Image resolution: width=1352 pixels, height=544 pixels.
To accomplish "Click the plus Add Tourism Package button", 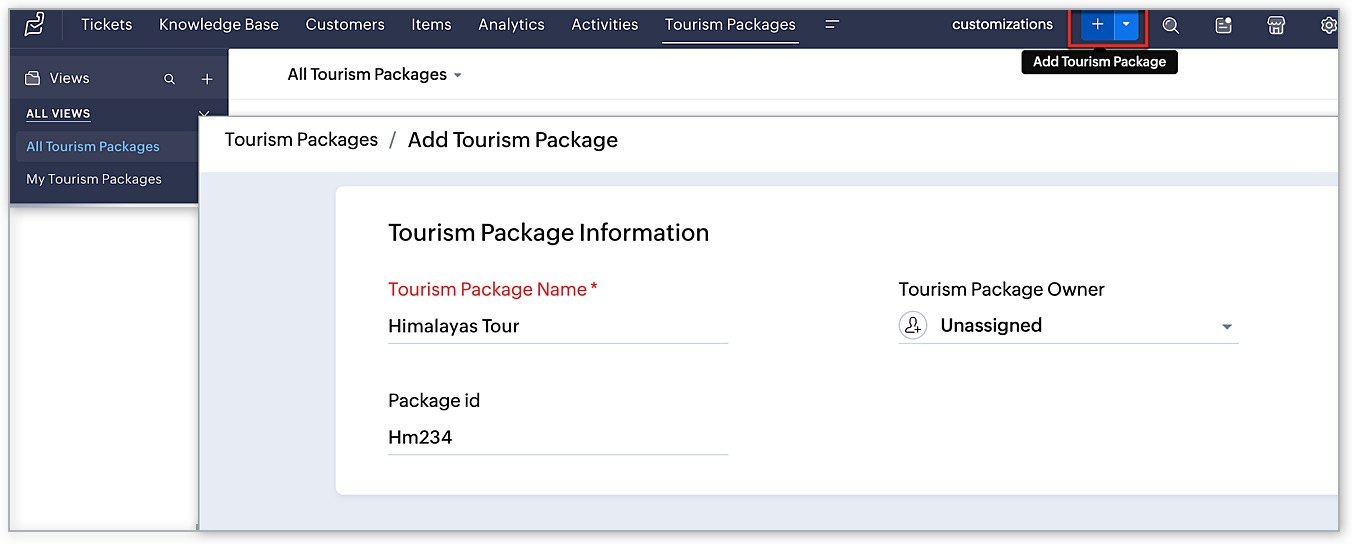I will click(x=1097, y=25).
